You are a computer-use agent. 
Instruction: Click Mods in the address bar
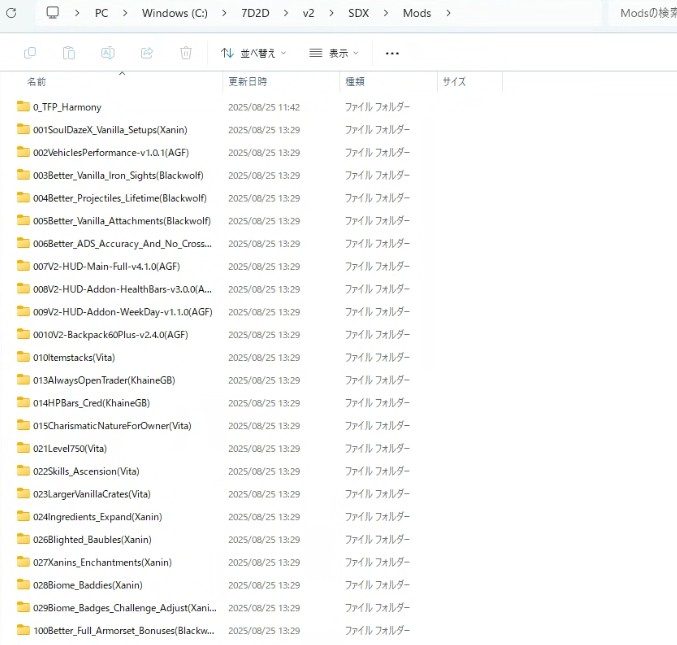(417, 13)
